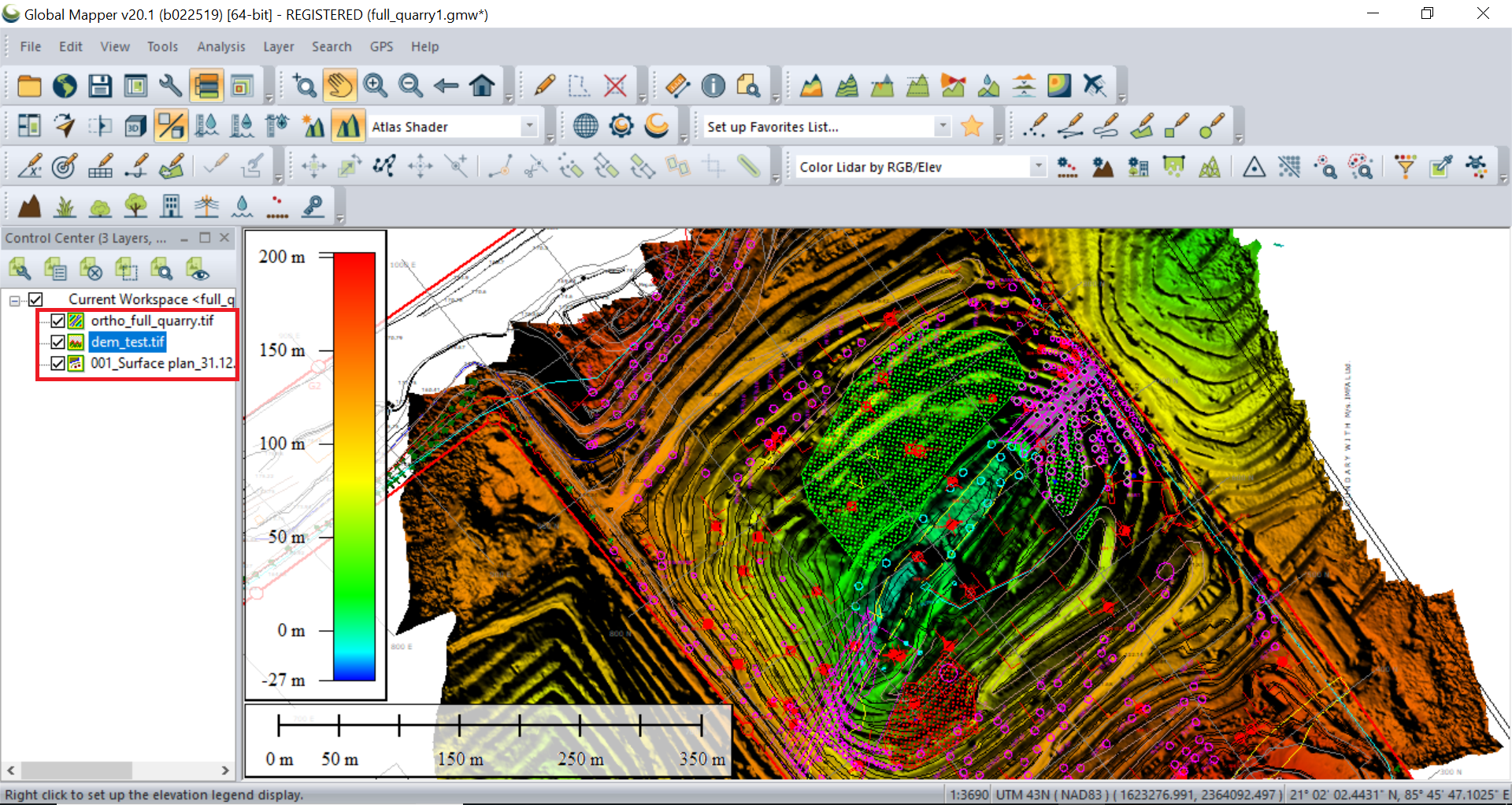Viewport: 1512px width, 805px height.
Task: Open the Atlas Shader dropdown
Action: click(x=529, y=126)
